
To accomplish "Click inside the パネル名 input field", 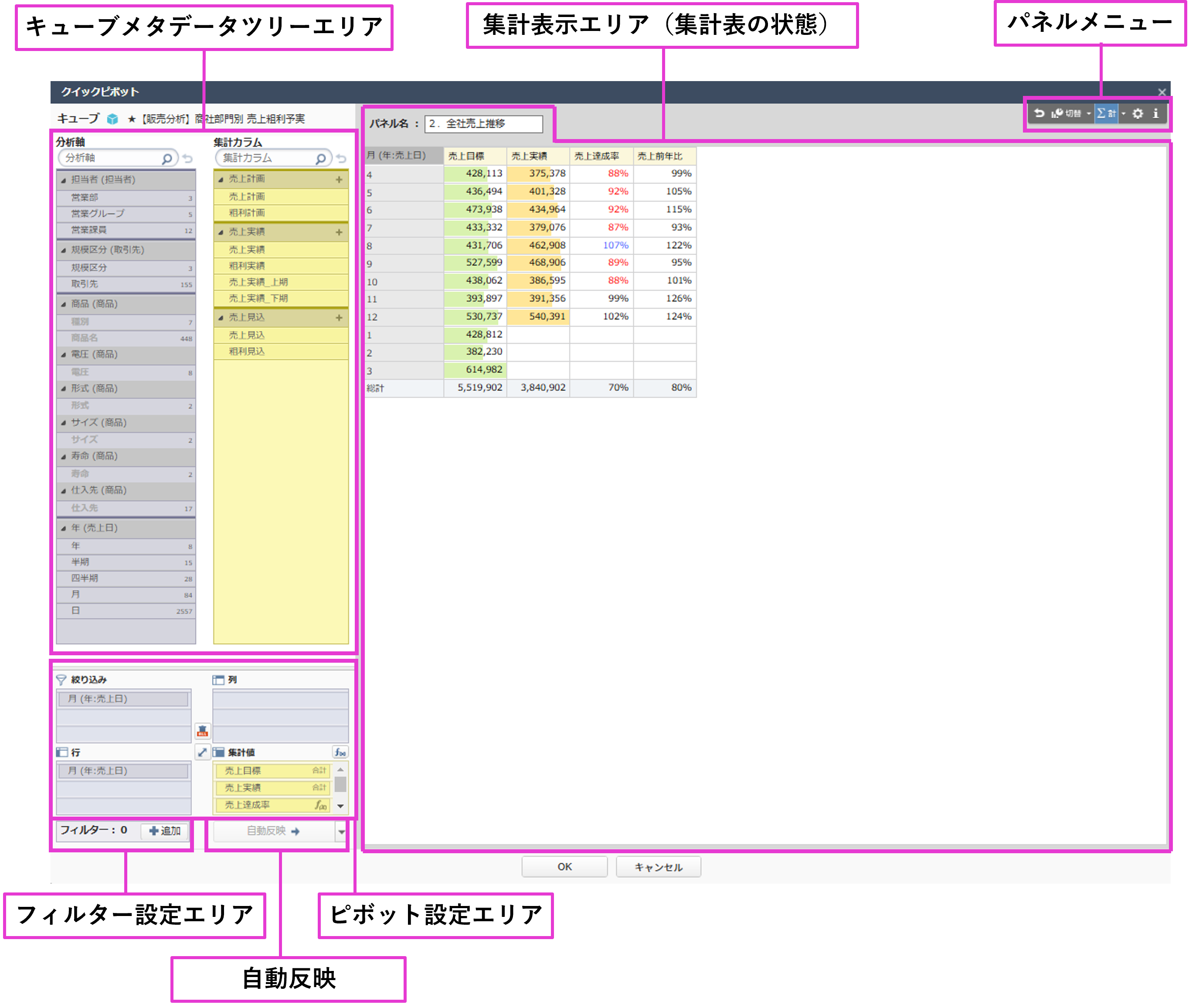I will pyautogui.click(x=483, y=124).
